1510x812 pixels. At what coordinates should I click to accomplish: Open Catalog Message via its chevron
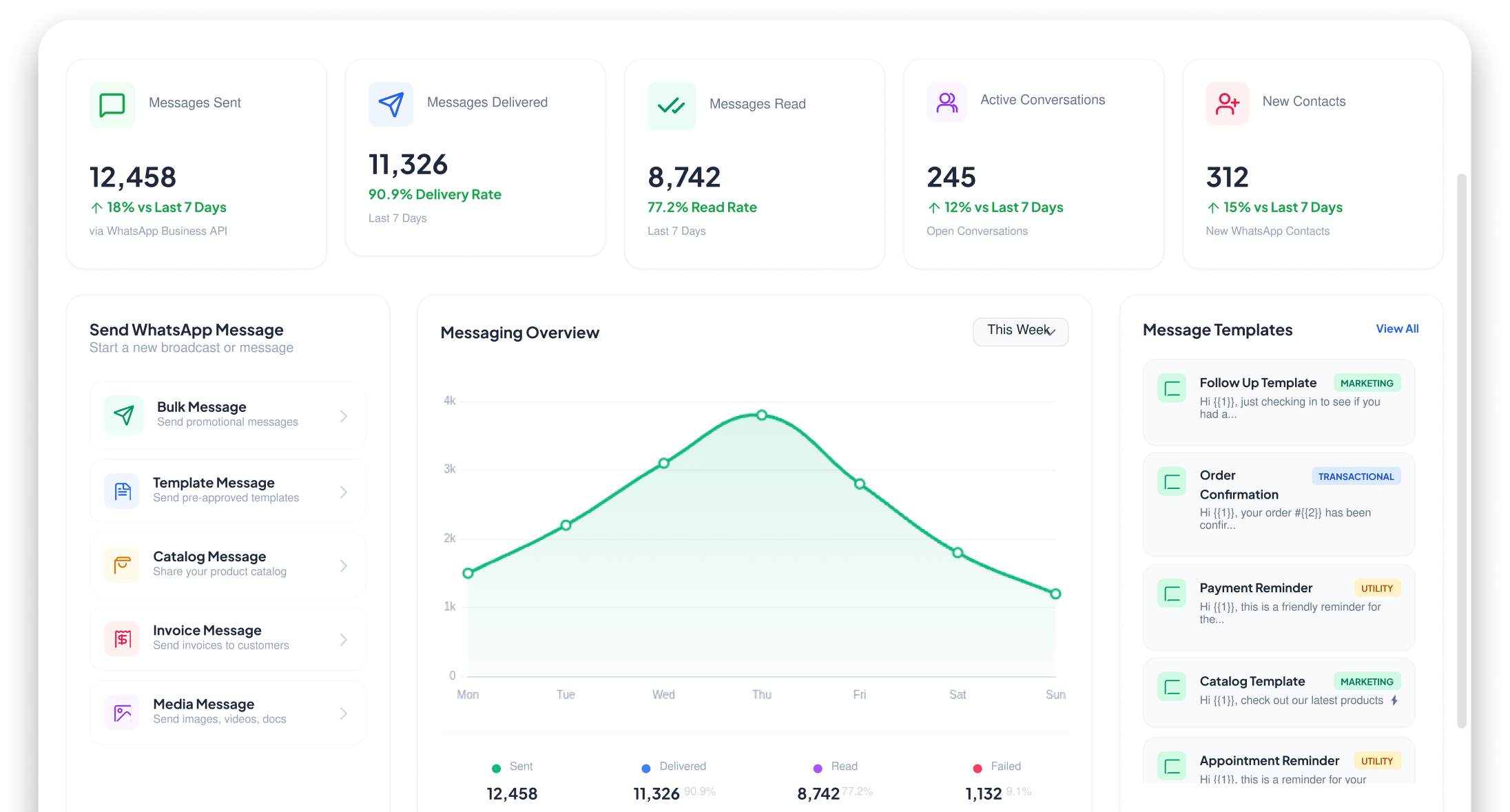pyautogui.click(x=344, y=565)
